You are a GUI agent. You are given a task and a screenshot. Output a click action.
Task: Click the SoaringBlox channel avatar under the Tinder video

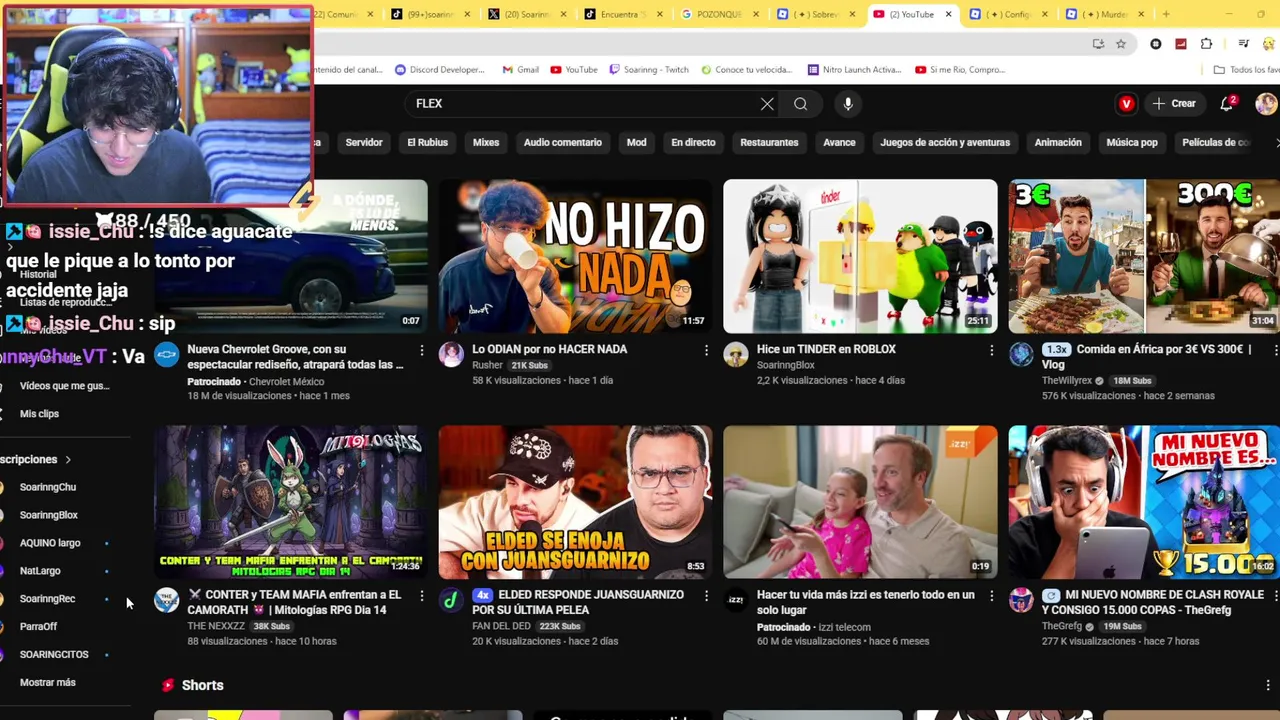coord(736,354)
